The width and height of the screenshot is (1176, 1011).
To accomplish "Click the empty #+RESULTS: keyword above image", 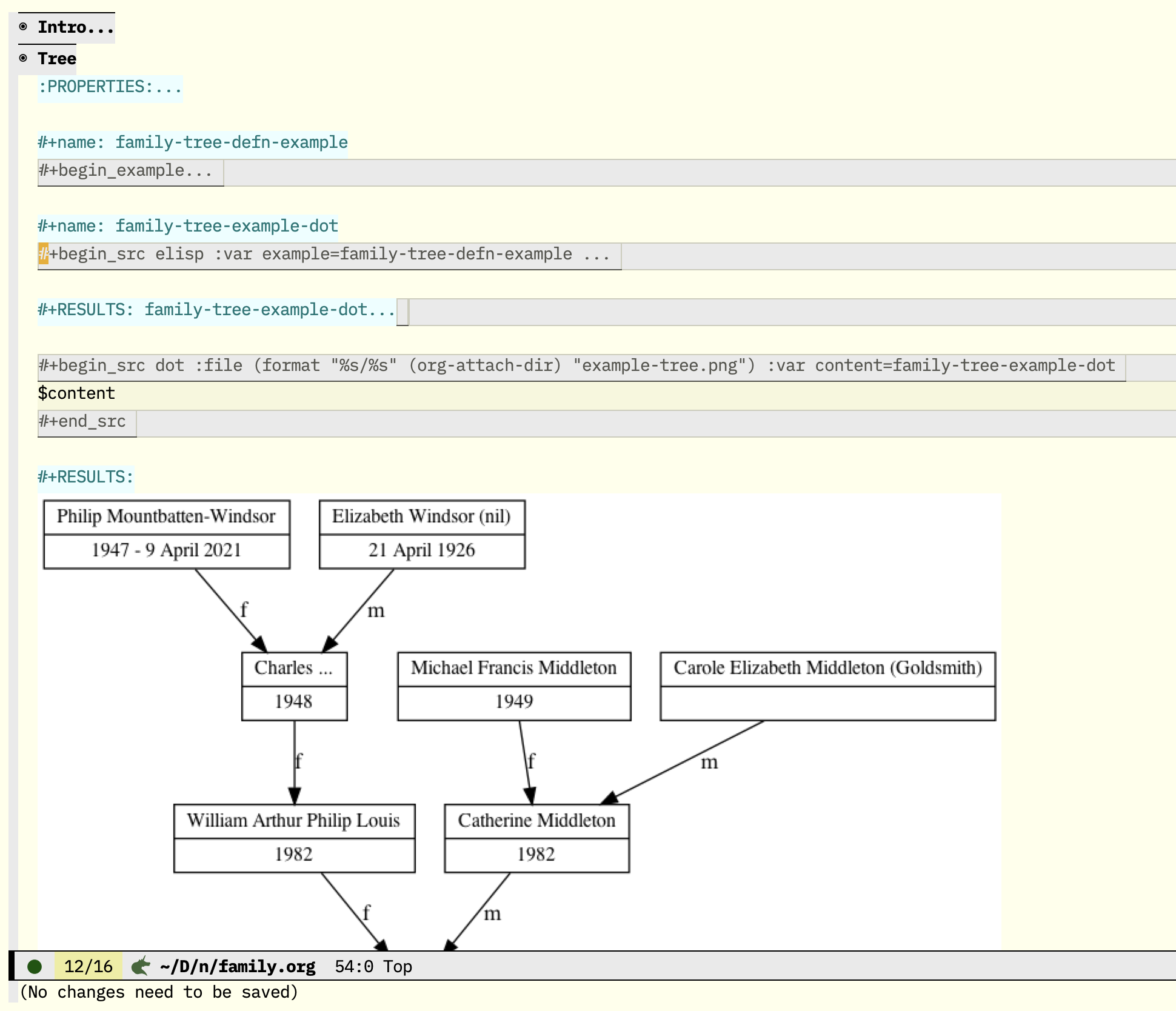I will pos(85,477).
